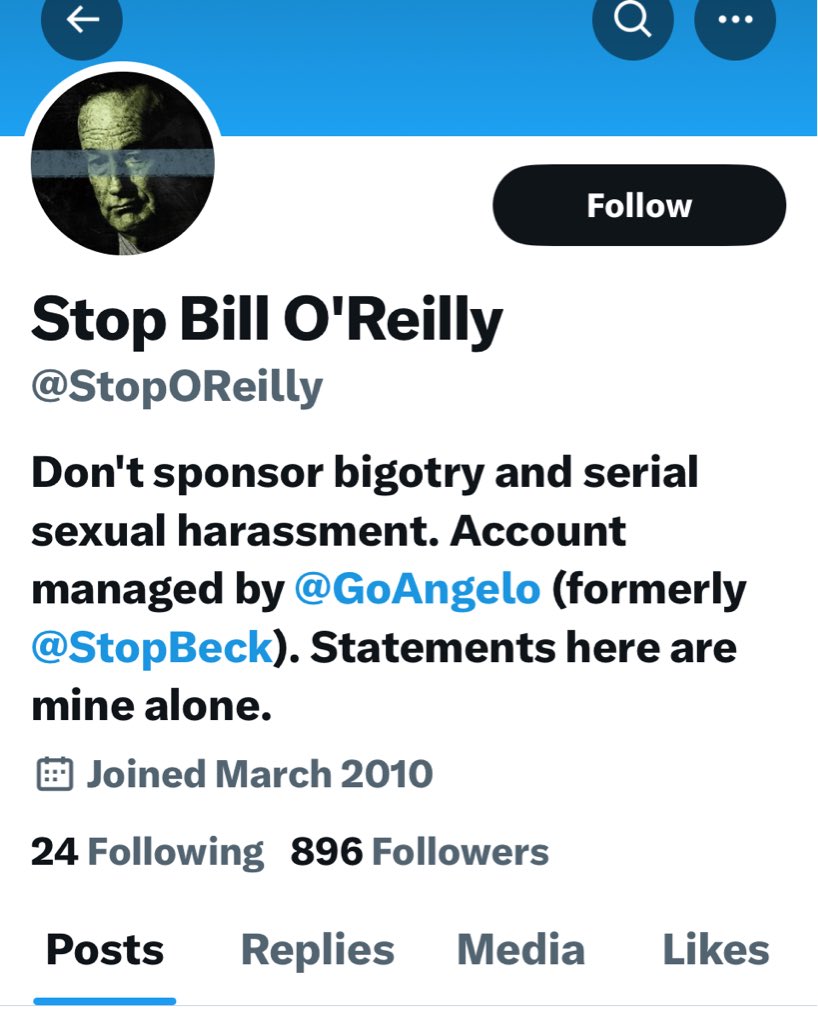The image size is (818, 1024).
Task: Switch to the Likes tab
Action: (715, 949)
